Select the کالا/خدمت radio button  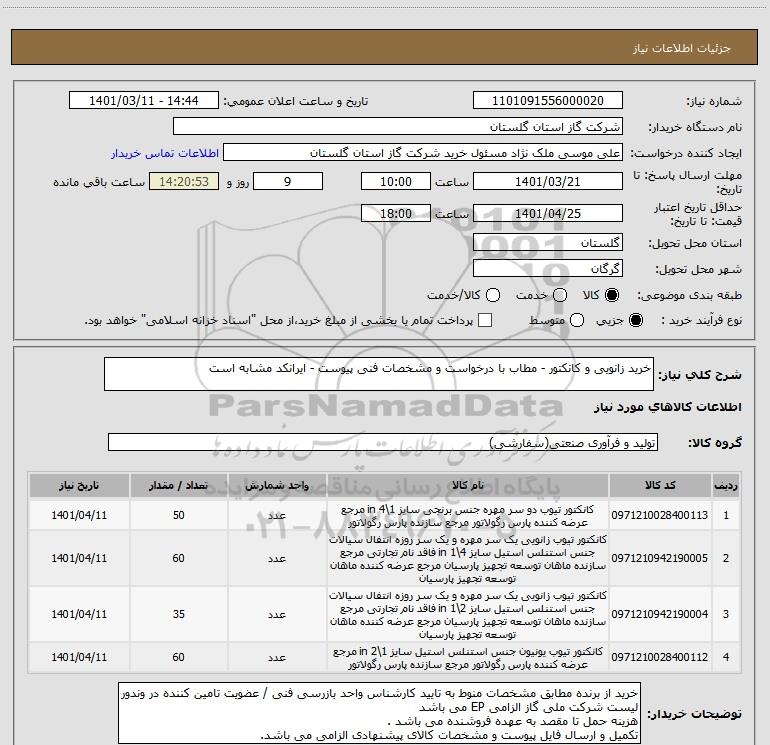point(493,295)
